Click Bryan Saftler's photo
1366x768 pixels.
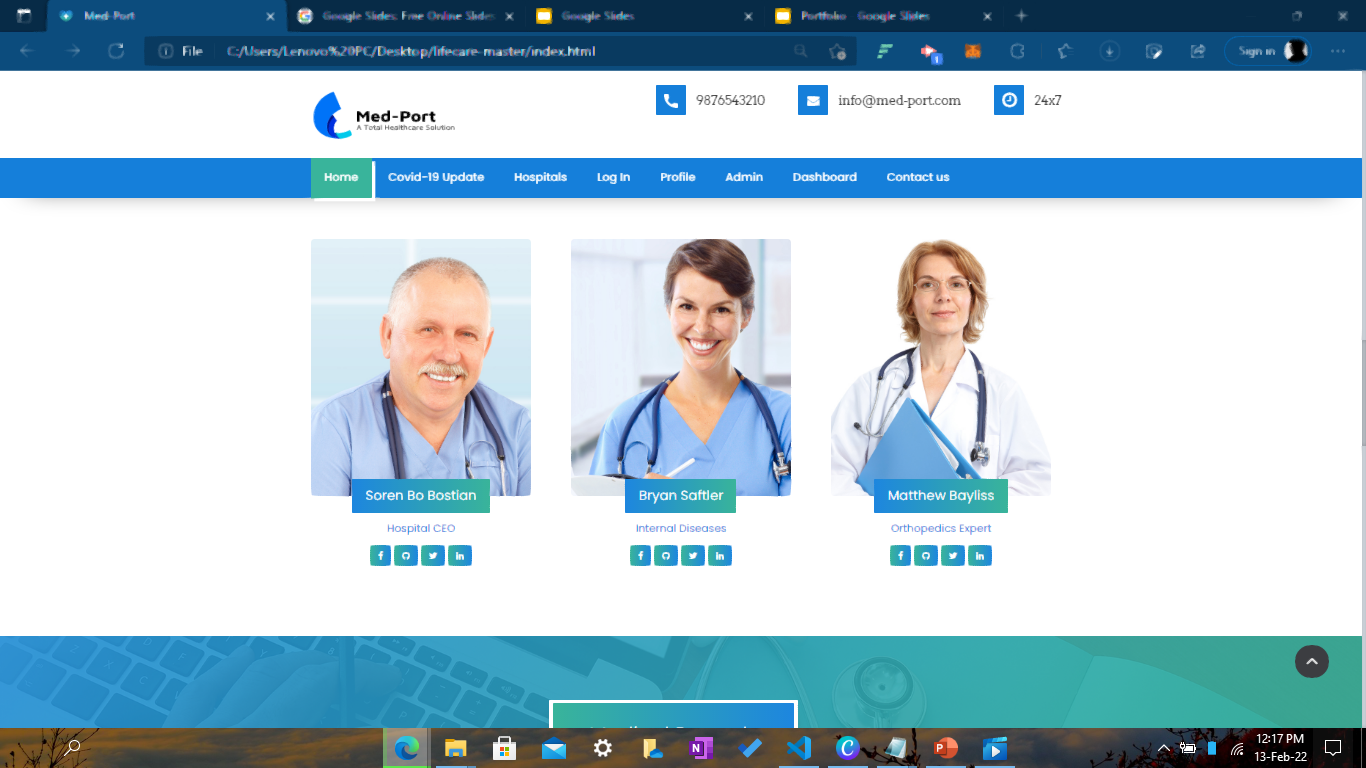[681, 367]
